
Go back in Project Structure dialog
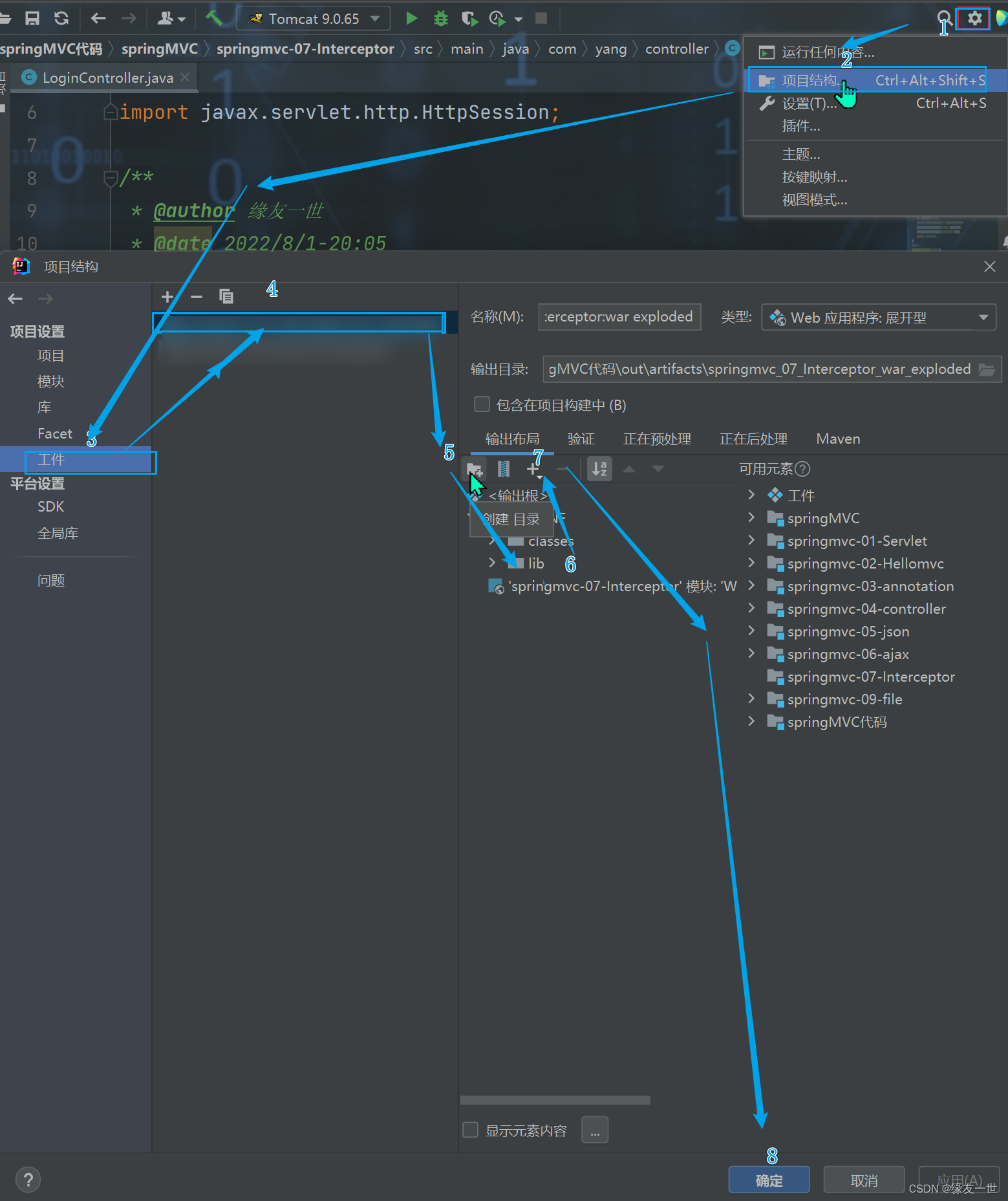pyautogui.click(x=16, y=299)
